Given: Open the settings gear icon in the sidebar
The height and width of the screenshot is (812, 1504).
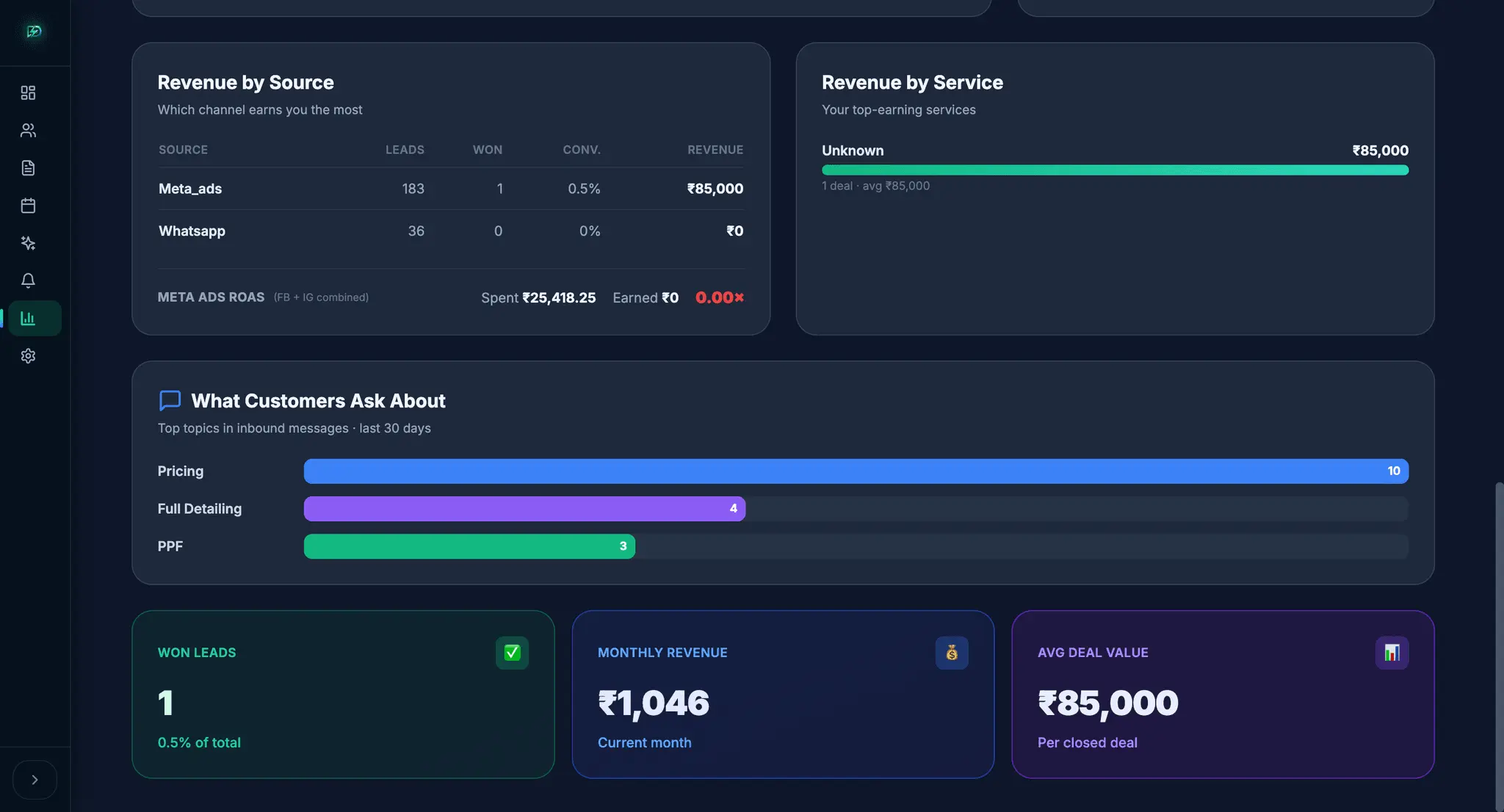Looking at the screenshot, I should 28,356.
